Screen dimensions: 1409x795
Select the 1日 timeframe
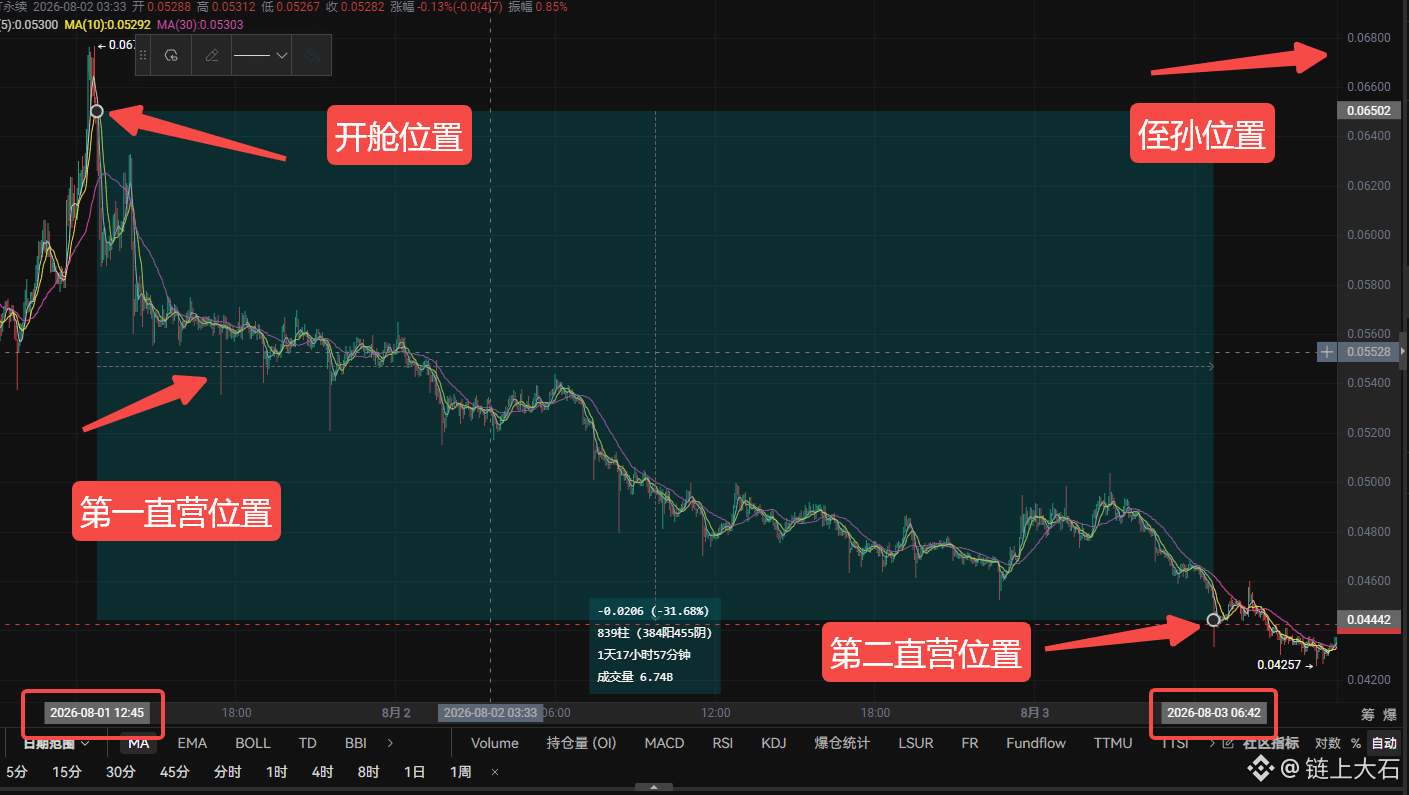click(414, 772)
